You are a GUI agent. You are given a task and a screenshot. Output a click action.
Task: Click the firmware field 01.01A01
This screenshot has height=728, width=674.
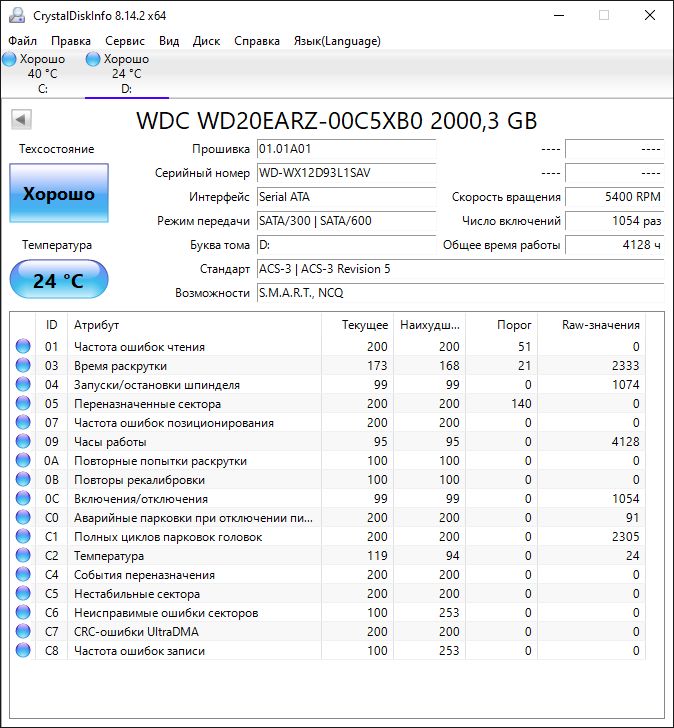(346, 149)
